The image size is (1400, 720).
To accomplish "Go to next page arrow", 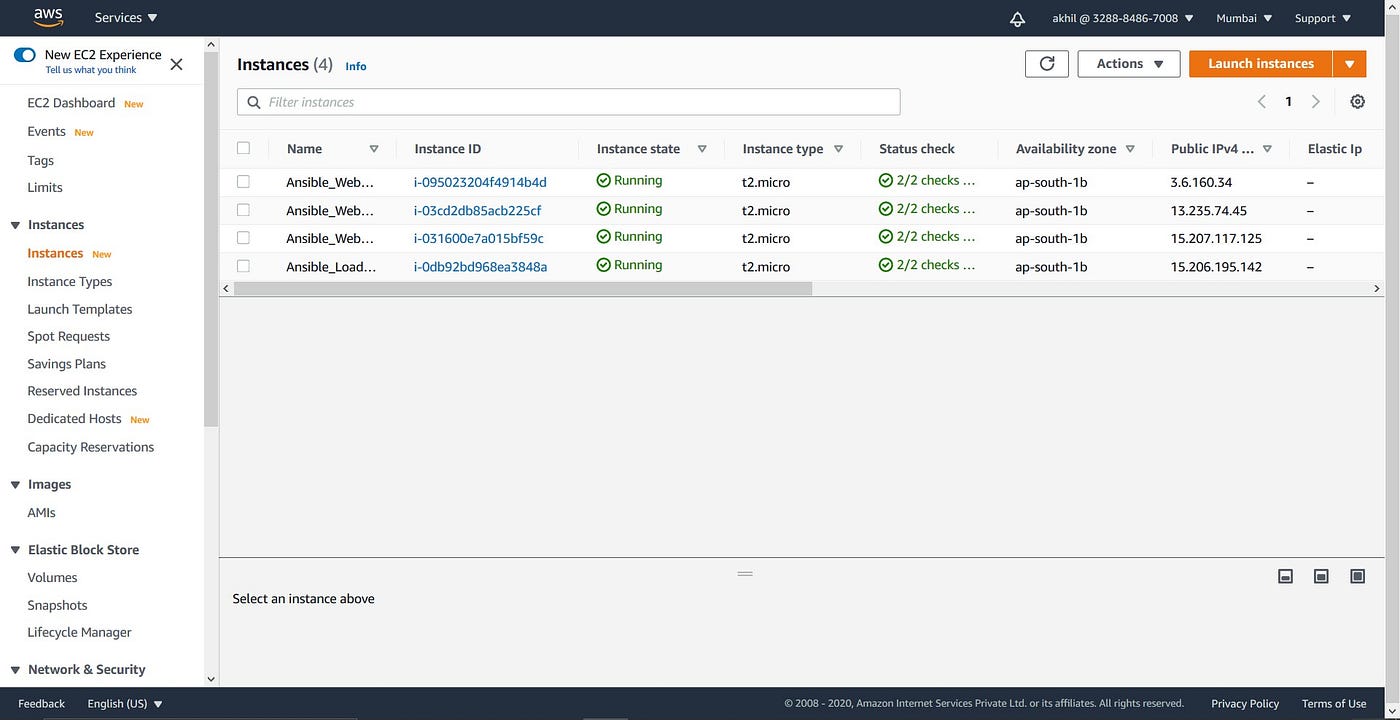I will (1315, 102).
